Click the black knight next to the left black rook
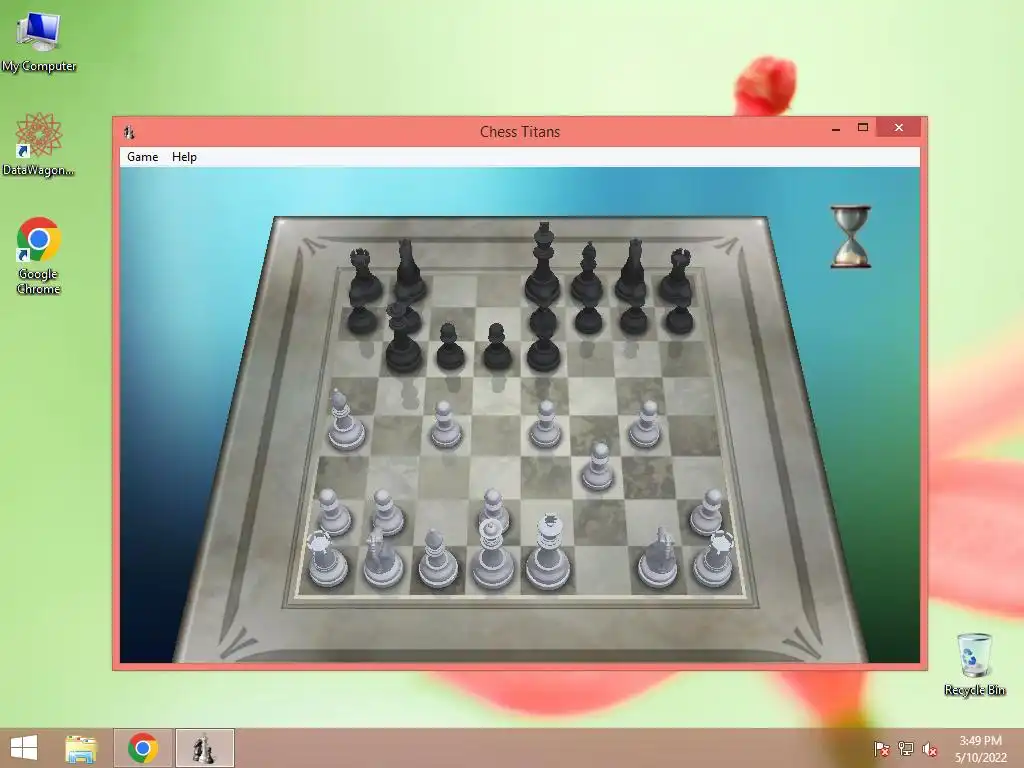1024x768 pixels. pyautogui.click(x=409, y=270)
